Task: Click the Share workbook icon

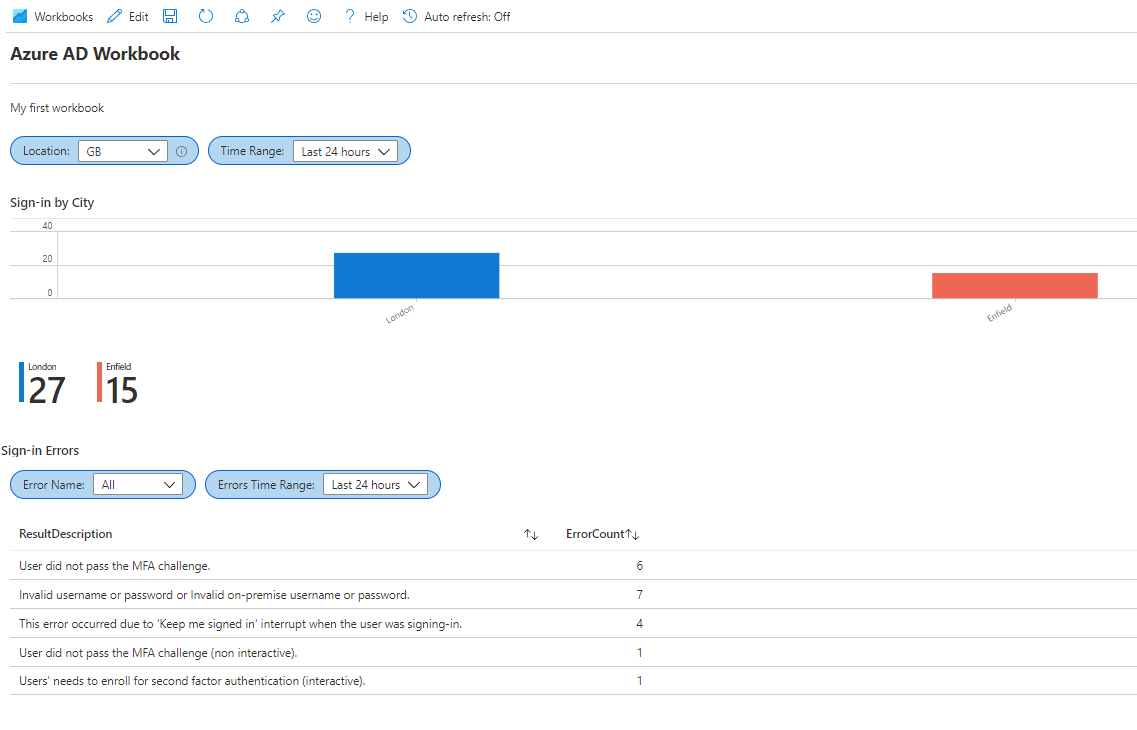Action: (242, 16)
